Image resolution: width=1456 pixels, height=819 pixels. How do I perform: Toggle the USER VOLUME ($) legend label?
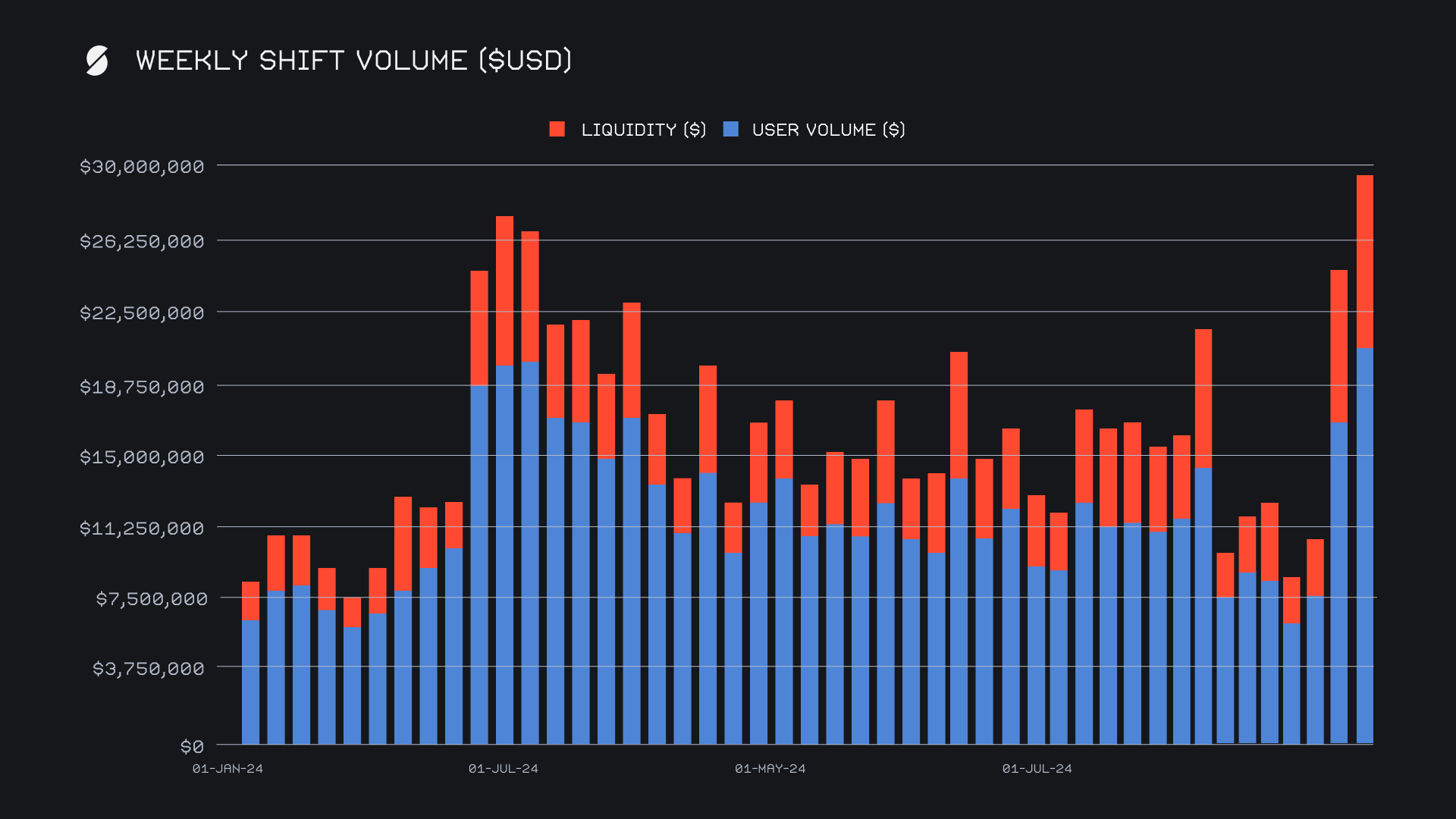point(828,130)
